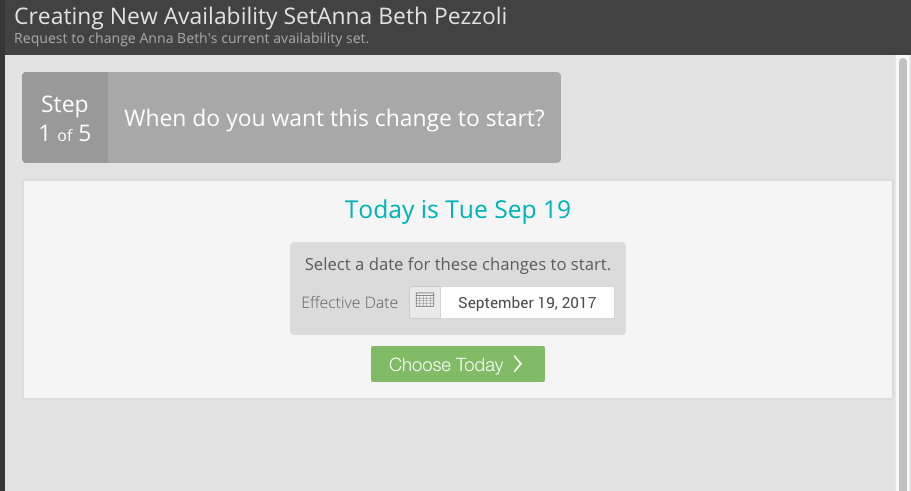
Task: Click the Effective Date label
Action: [x=349, y=303]
